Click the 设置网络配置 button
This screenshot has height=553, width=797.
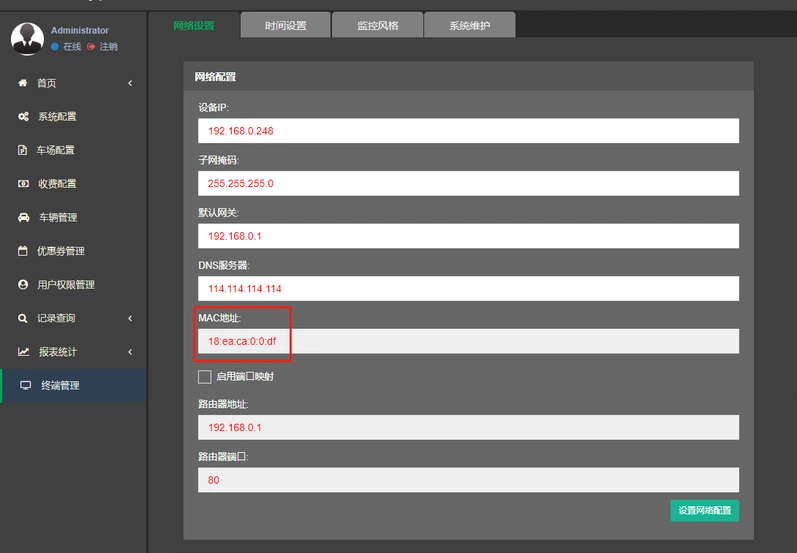click(x=704, y=510)
